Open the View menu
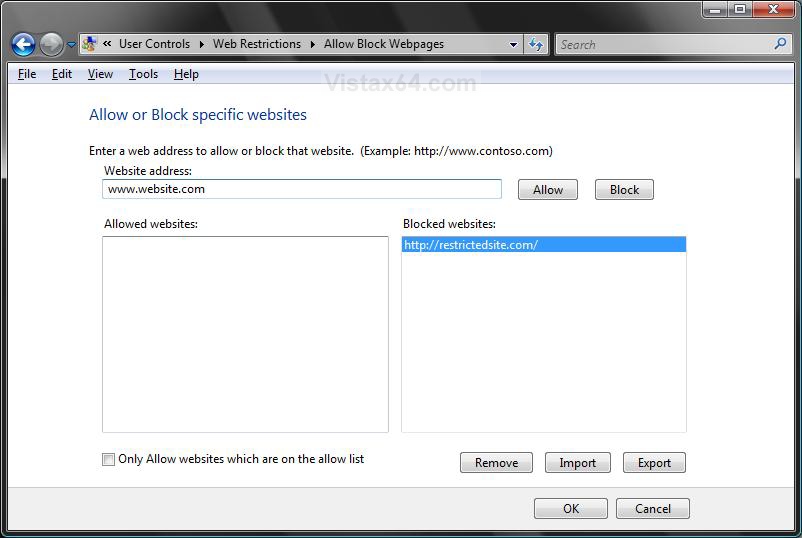Image resolution: width=802 pixels, height=538 pixels. click(100, 74)
